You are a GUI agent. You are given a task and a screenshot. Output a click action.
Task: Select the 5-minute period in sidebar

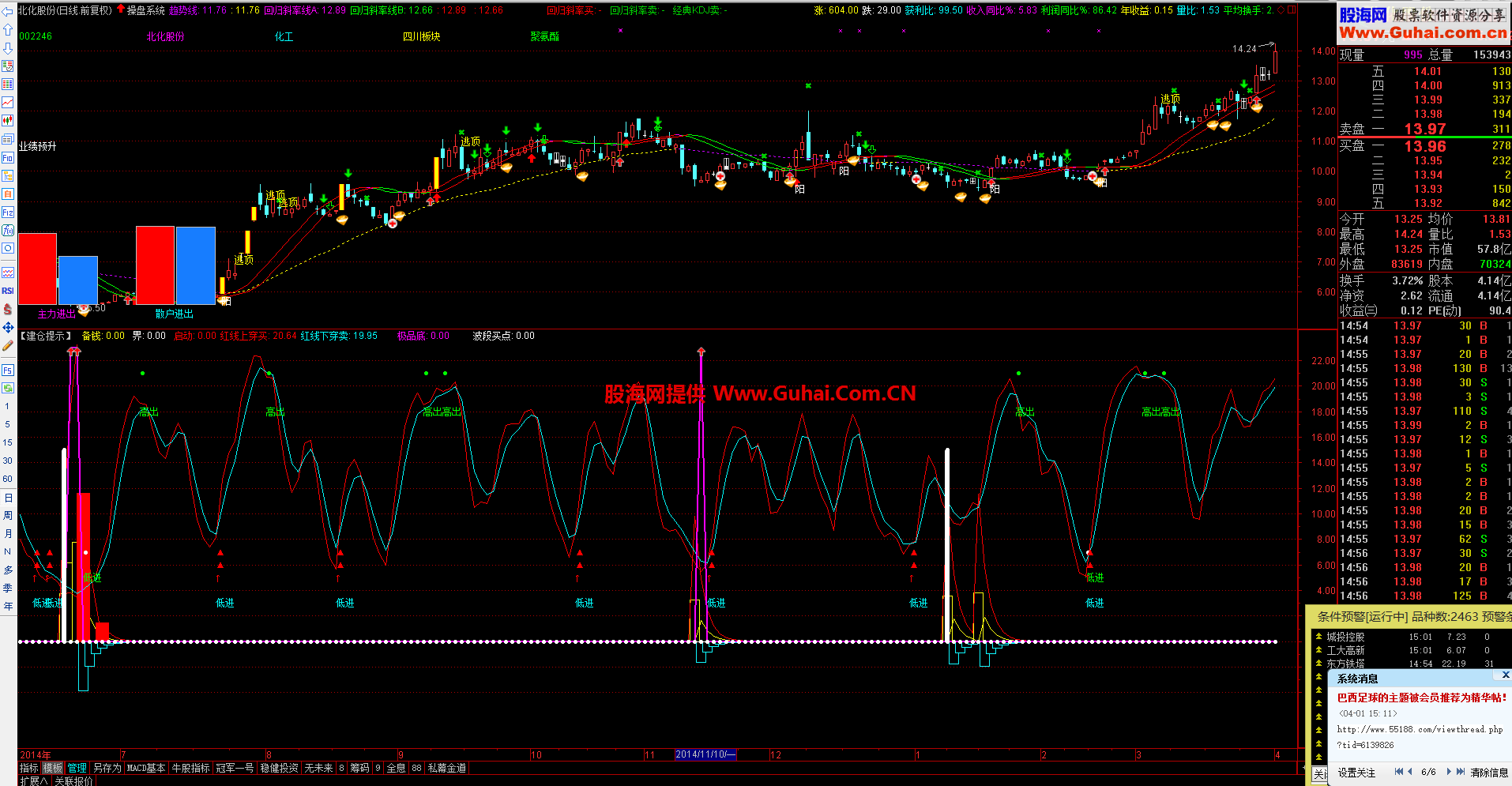(8, 424)
